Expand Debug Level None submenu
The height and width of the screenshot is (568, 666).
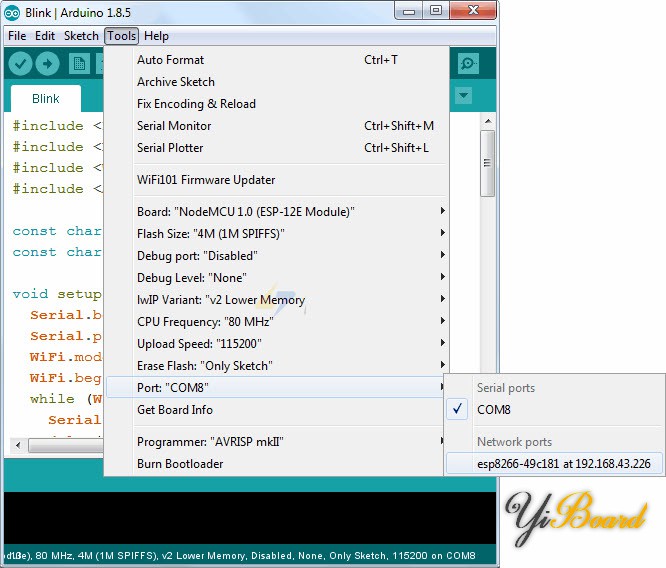coord(276,278)
